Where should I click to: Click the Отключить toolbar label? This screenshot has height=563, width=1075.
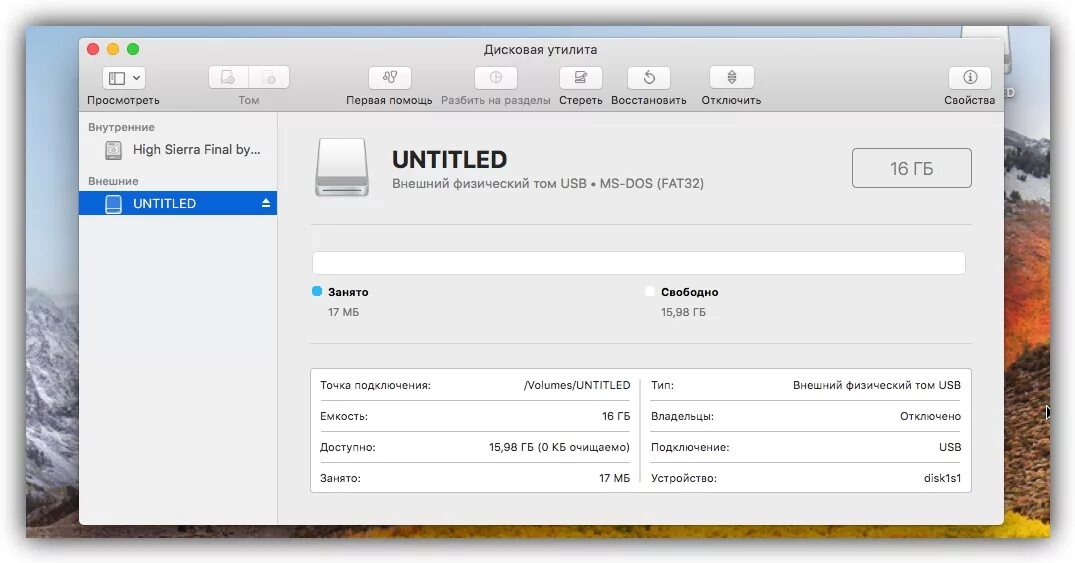731,100
